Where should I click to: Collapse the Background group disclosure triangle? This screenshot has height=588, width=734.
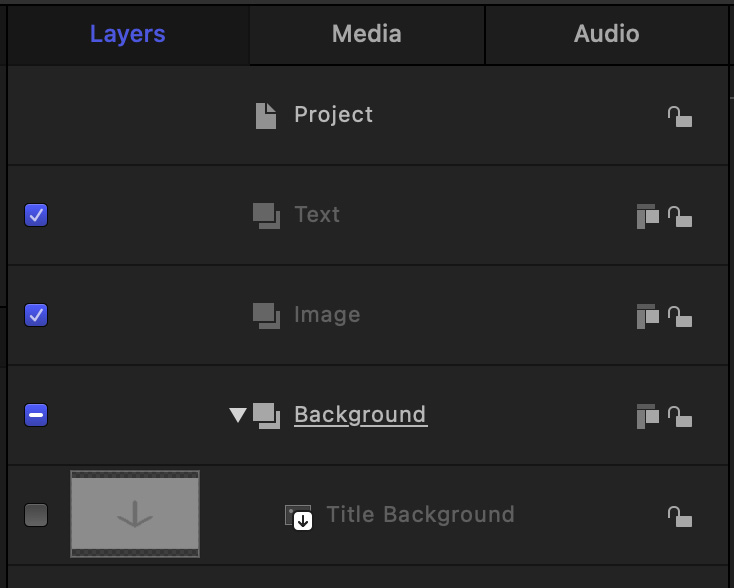238,415
